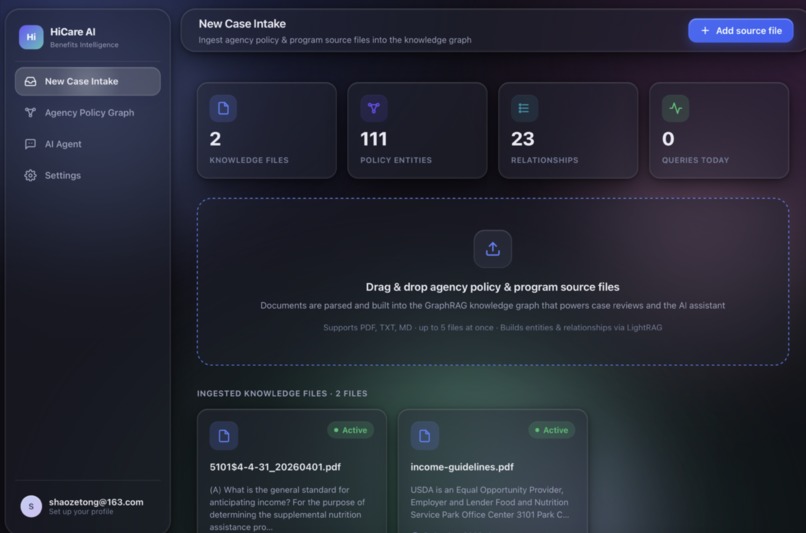806x533 pixels.
Task: Click the HiCare AI logo badge
Action: (31, 37)
